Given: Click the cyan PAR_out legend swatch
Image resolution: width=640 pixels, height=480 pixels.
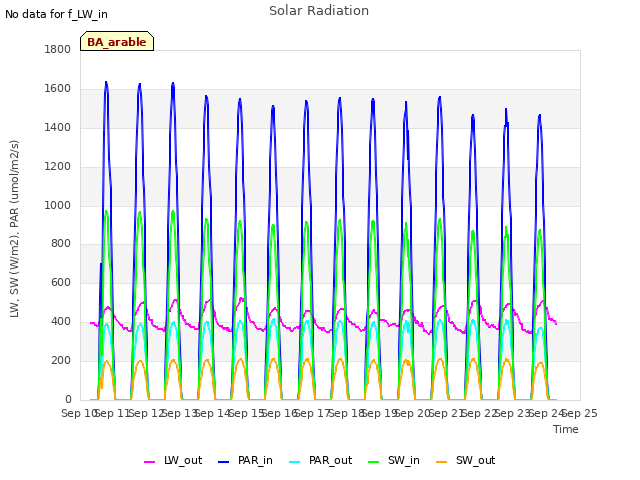Looking at the screenshot, I should click(295, 462).
